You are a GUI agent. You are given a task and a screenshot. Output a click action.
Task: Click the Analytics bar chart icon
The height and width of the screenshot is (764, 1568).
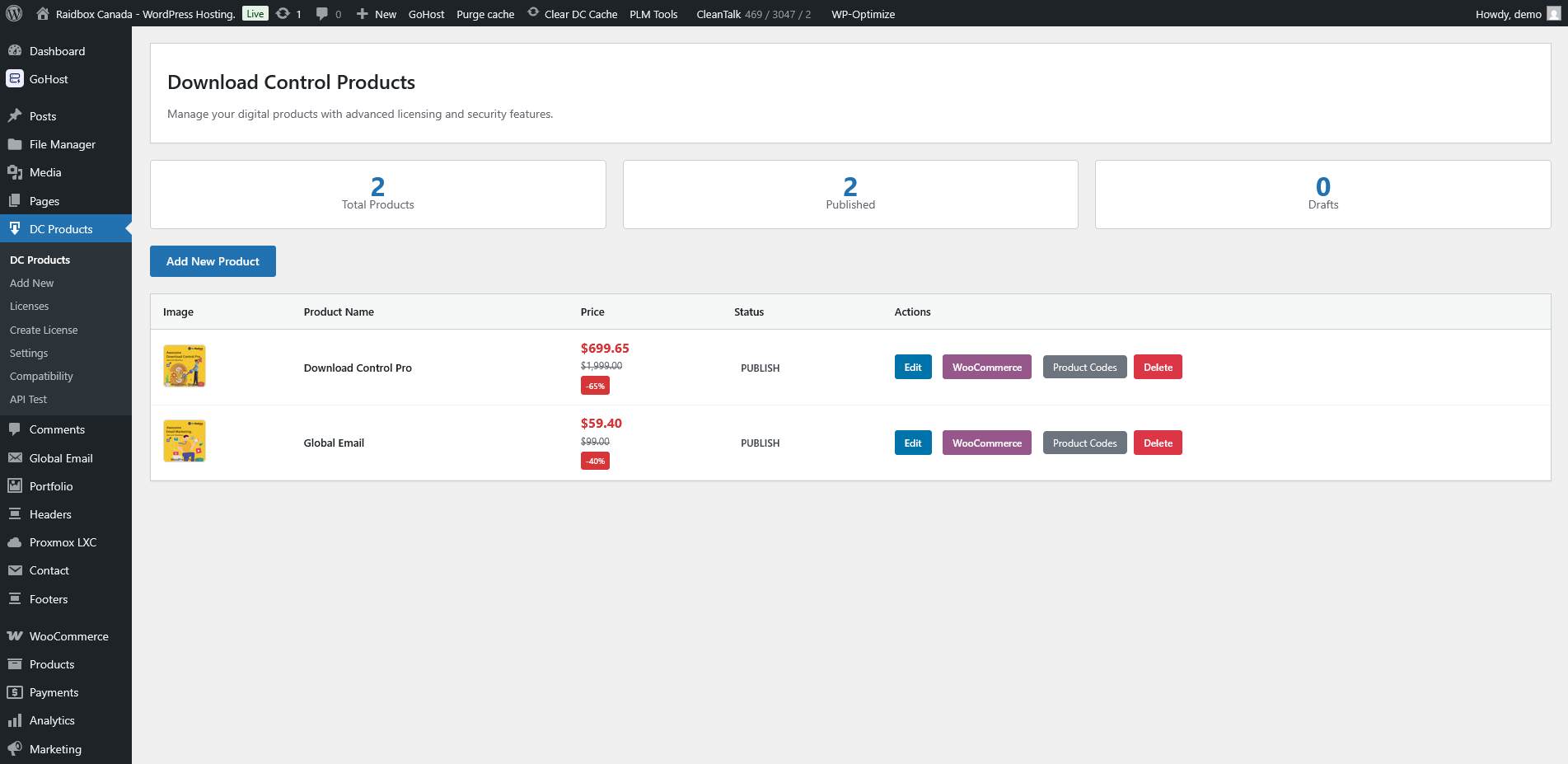click(x=15, y=720)
